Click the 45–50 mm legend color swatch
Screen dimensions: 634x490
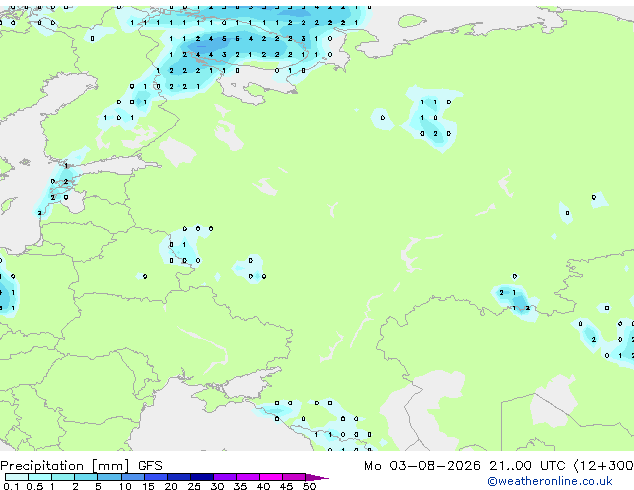[294, 477]
